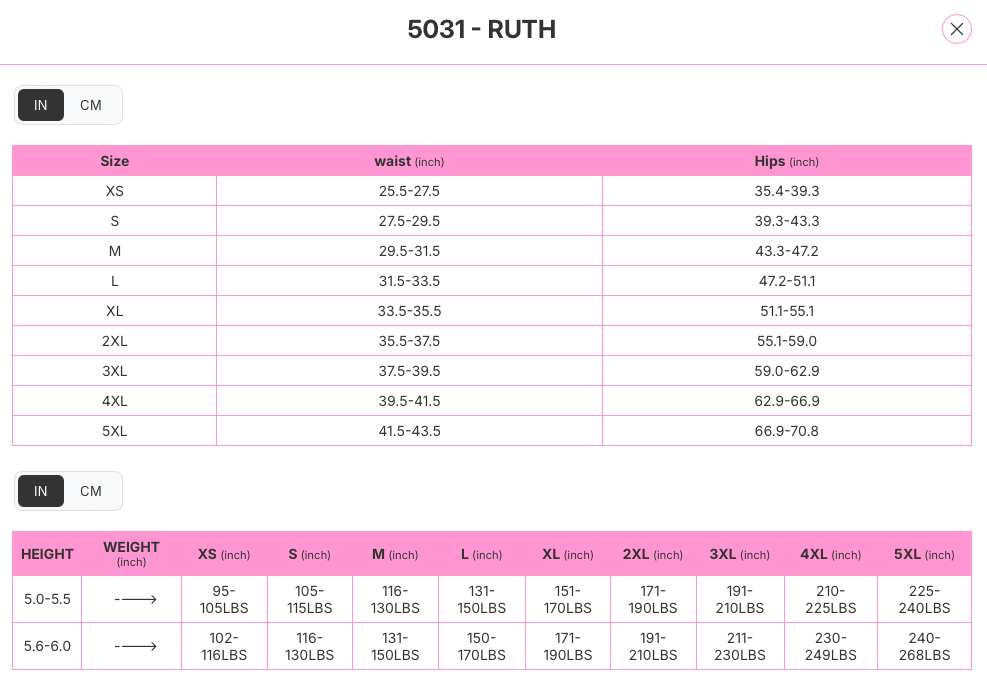Click the Hips (inch) column header

point(786,161)
